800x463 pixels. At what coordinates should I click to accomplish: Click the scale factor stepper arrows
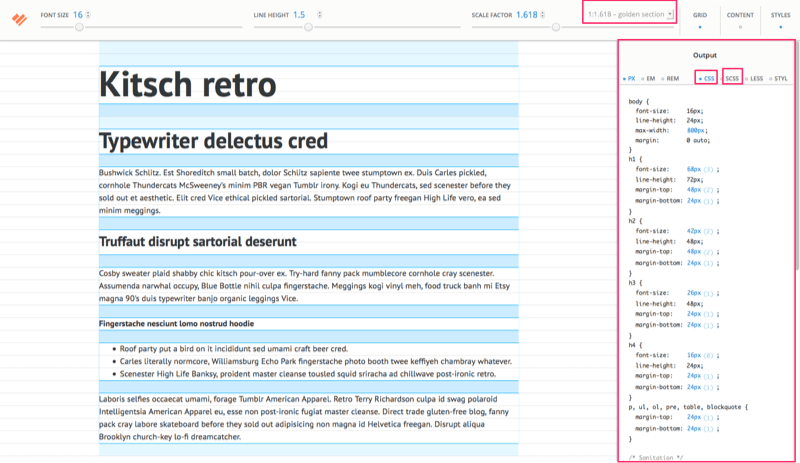[x=542, y=15]
